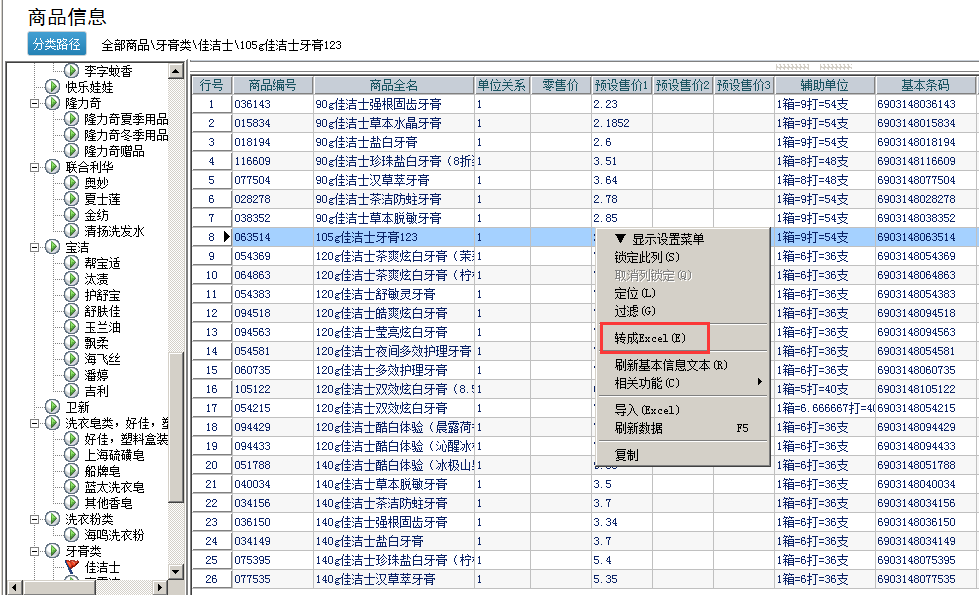Click the 商品全名 column header
Screen dimensions: 979x595
[x=394, y=86]
